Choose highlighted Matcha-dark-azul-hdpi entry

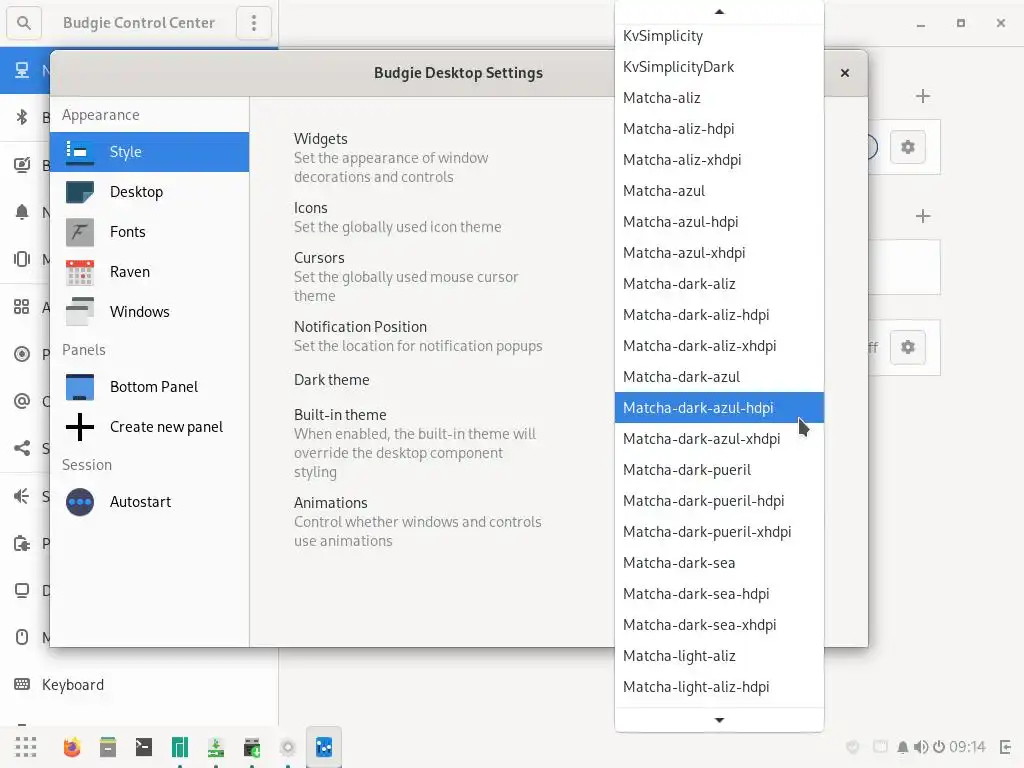tap(719, 408)
